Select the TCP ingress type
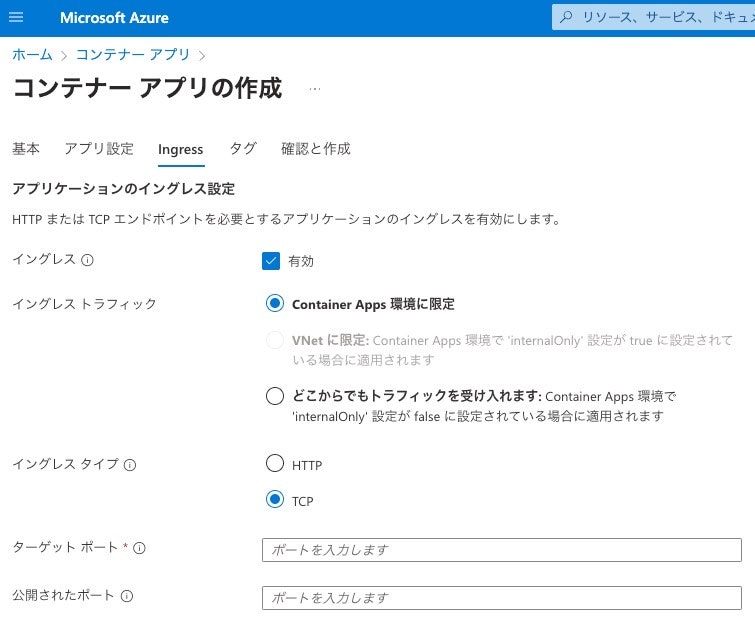 [x=274, y=499]
